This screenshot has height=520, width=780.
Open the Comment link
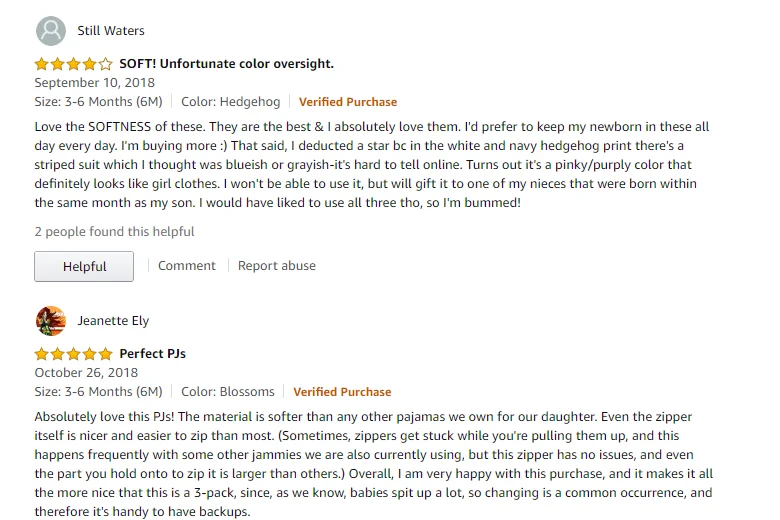point(186,266)
